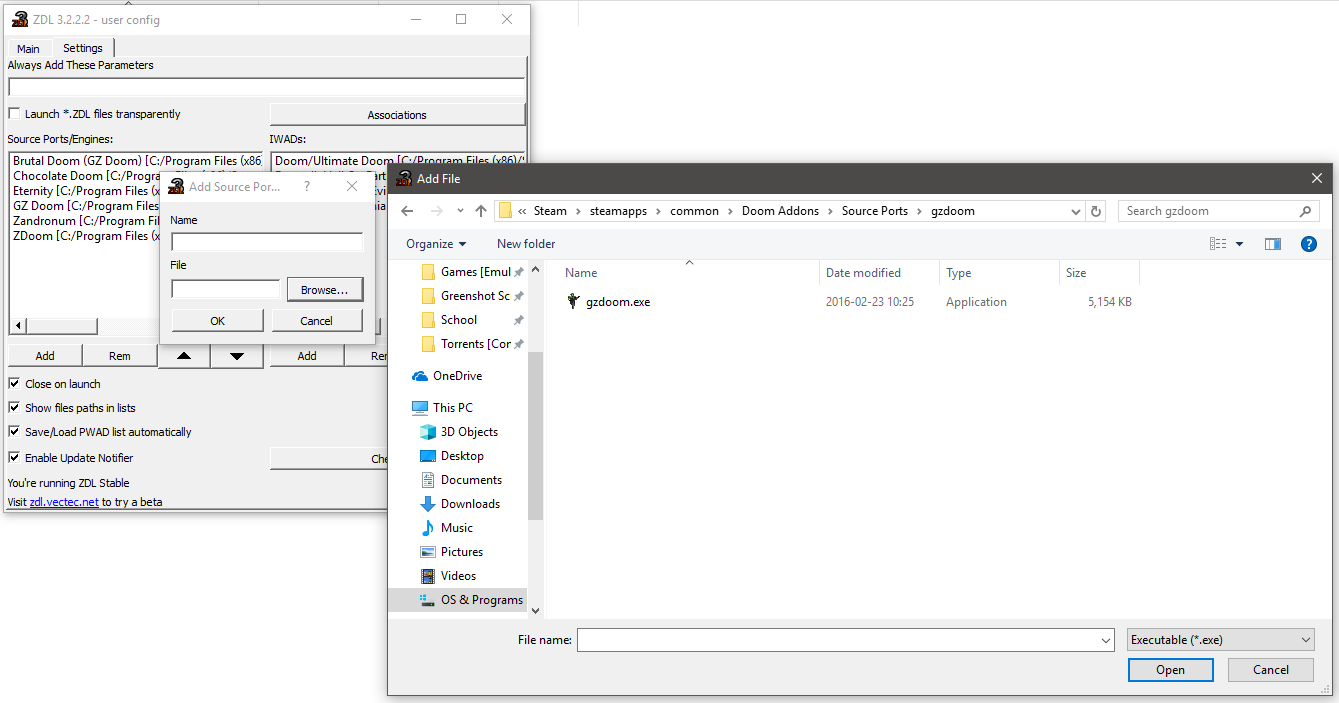
Task: Select Doom/Ultimate Doom IWAD entry
Action: (399, 161)
